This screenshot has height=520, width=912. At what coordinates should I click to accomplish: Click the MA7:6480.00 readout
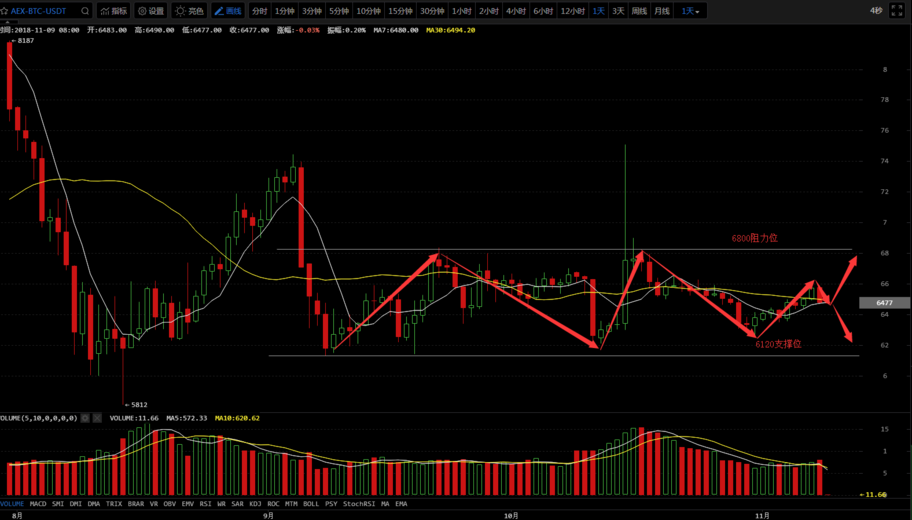click(396, 30)
